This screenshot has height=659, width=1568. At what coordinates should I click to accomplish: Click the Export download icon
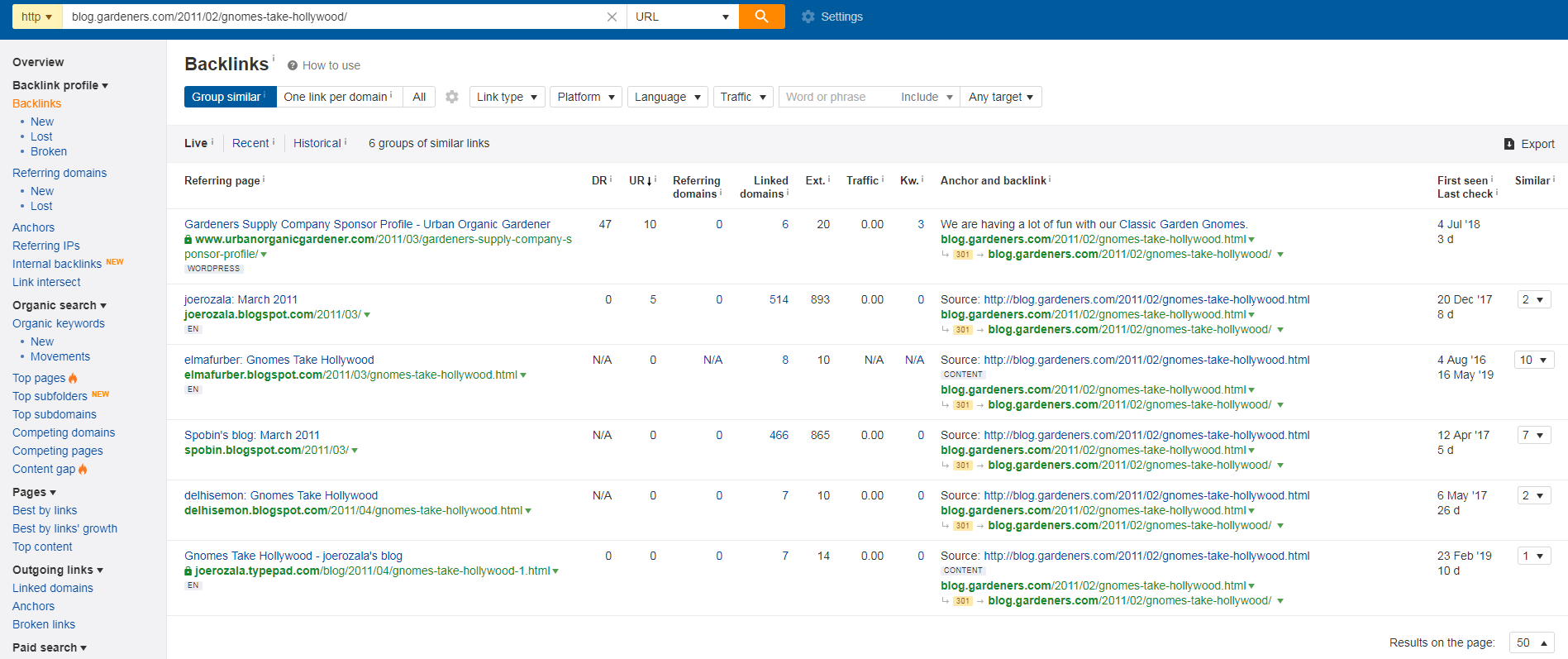coord(1509,144)
